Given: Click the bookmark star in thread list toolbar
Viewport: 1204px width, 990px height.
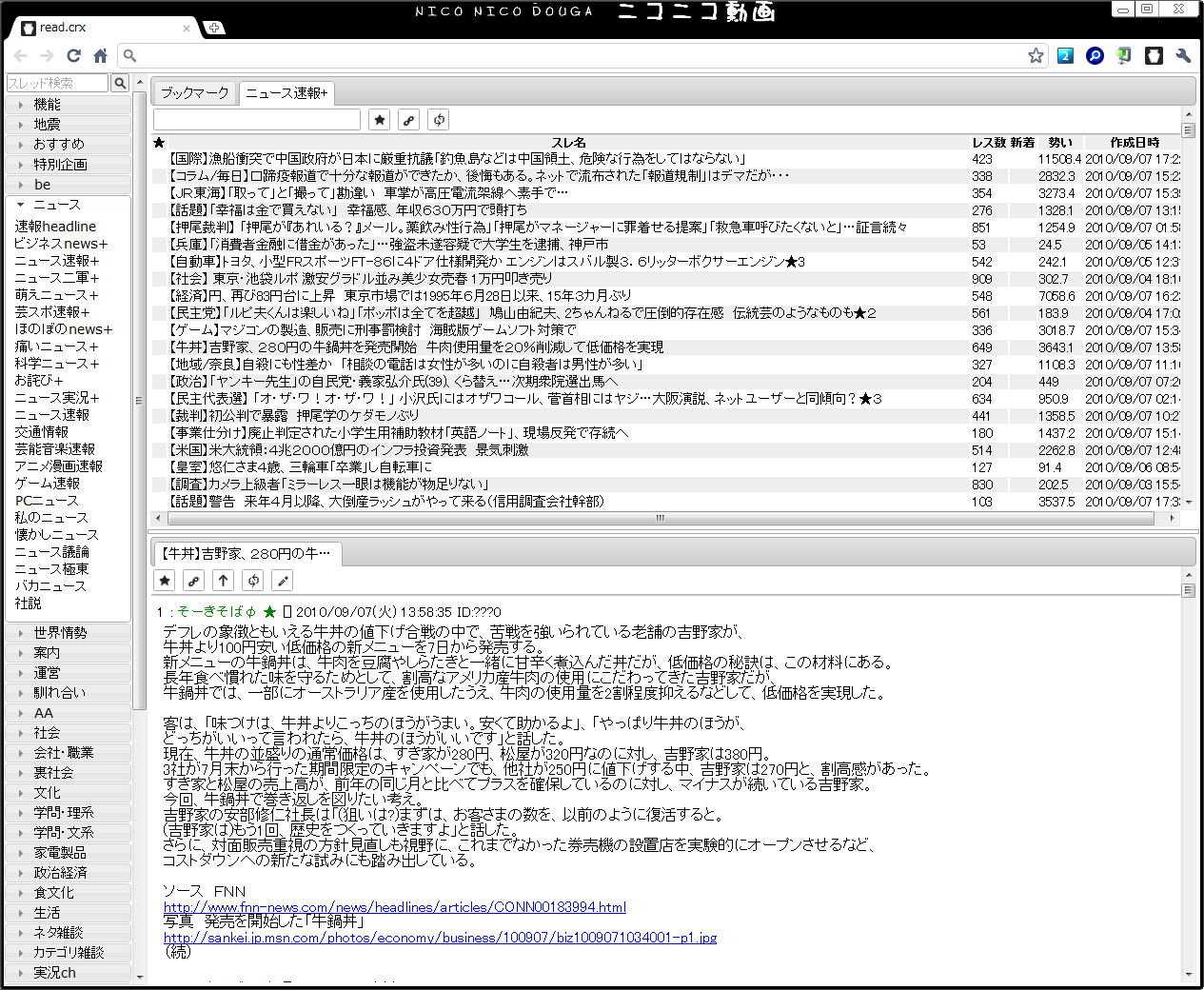Looking at the screenshot, I should (380, 120).
